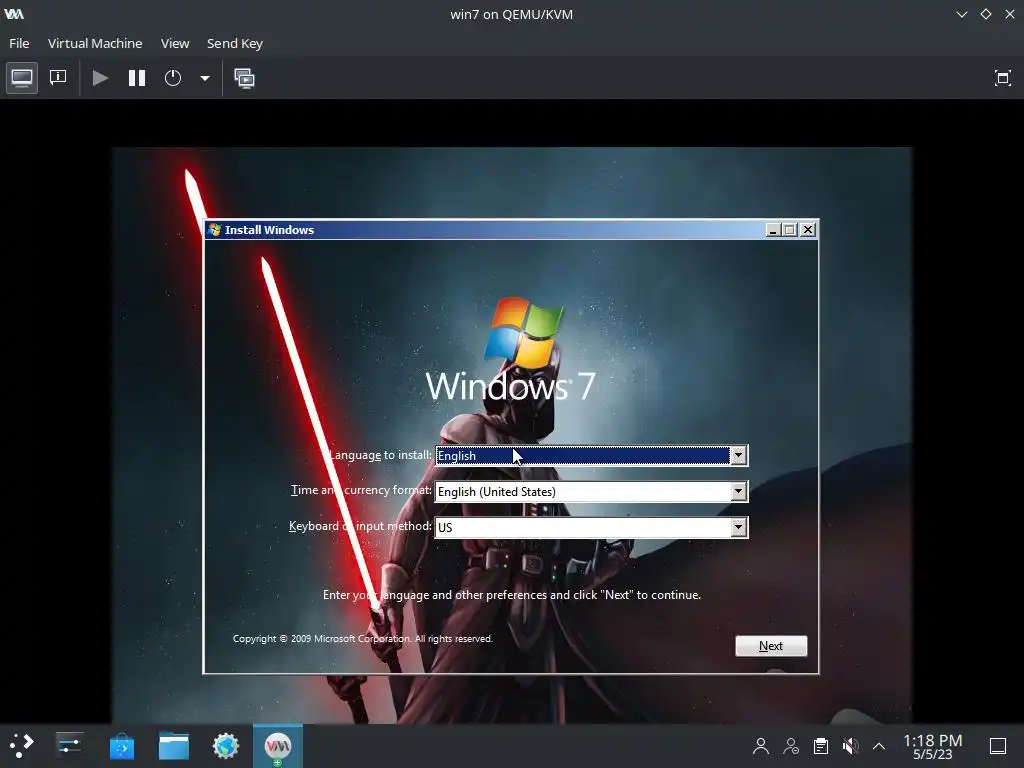Switch to fullscreen view
Viewport: 1024px width, 768px height.
point(1002,78)
